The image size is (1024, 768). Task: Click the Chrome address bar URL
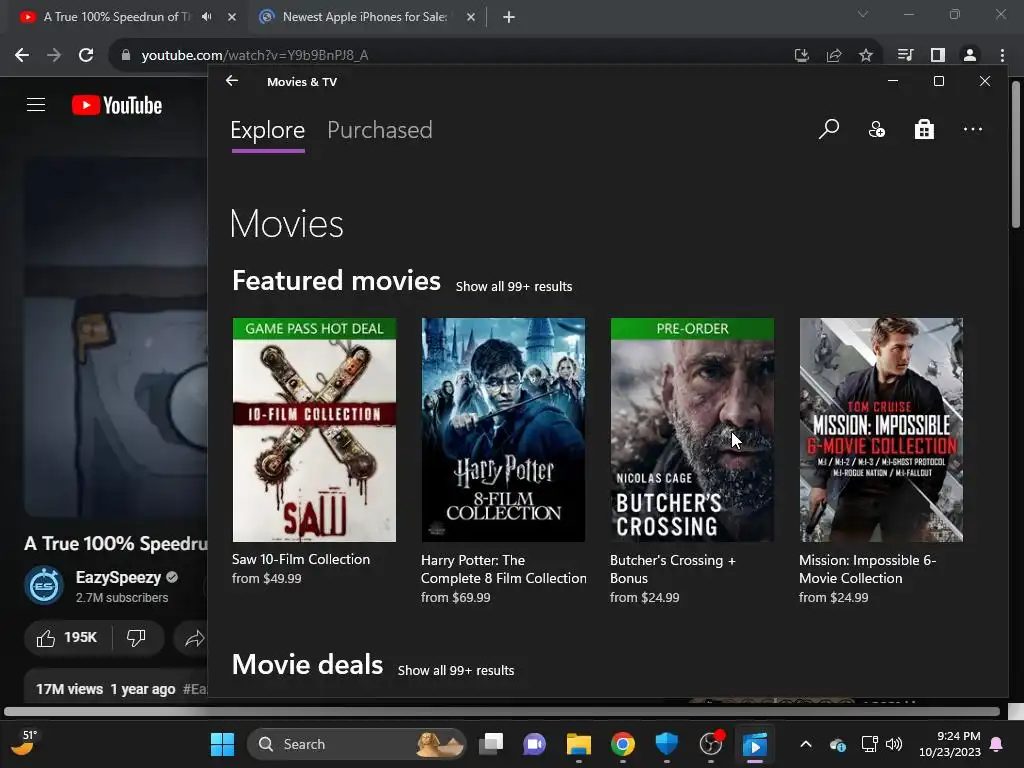(255, 56)
